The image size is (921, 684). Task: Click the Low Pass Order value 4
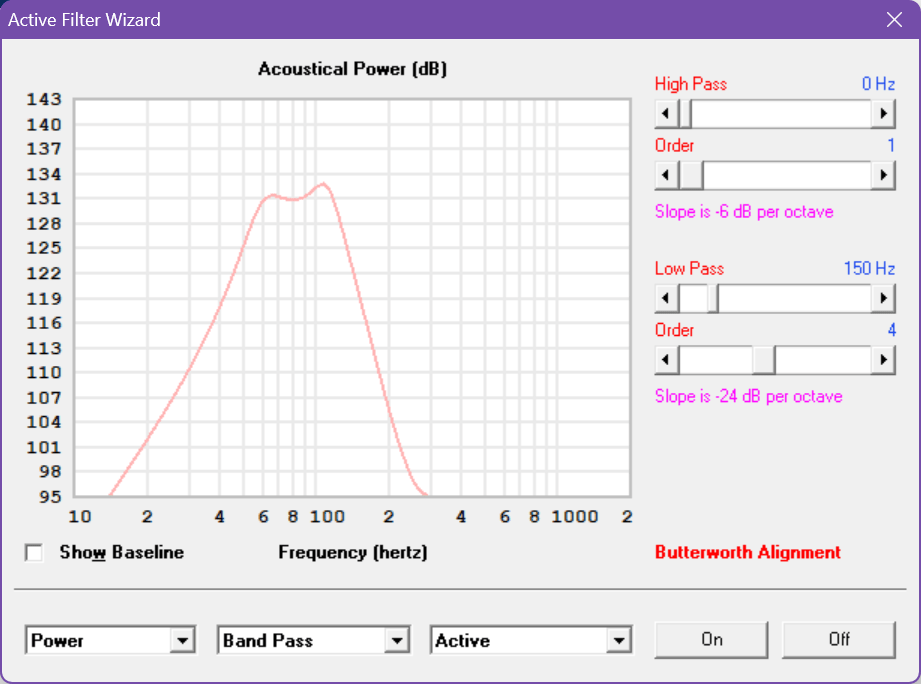pyautogui.click(x=892, y=330)
